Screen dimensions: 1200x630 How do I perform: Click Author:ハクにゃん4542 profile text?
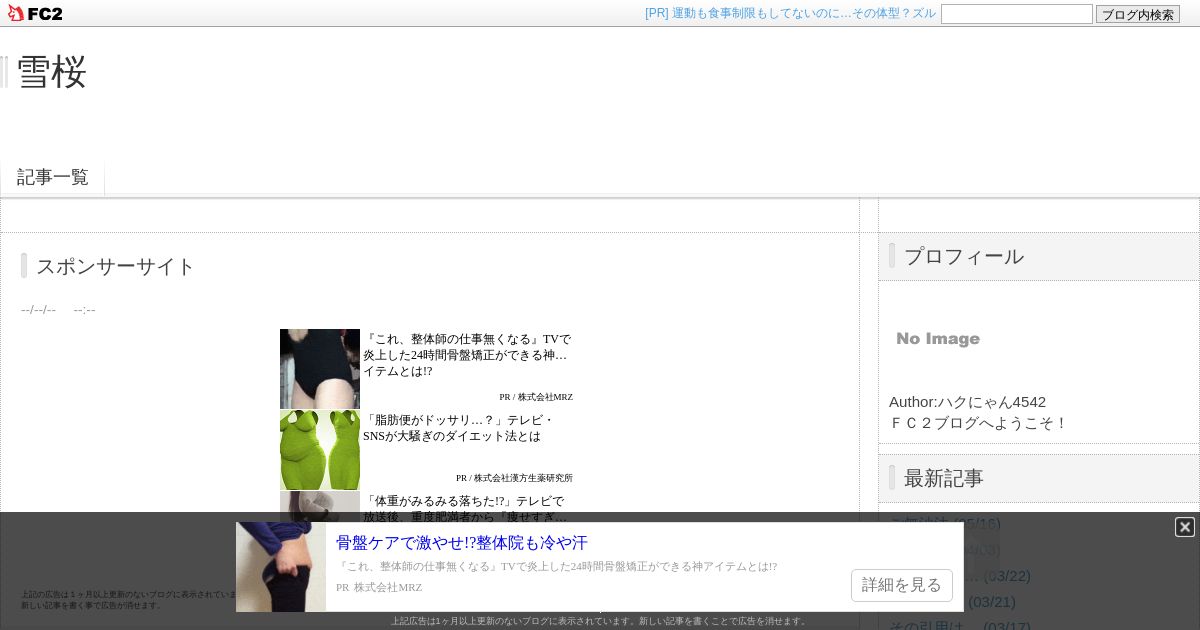coord(967,401)
